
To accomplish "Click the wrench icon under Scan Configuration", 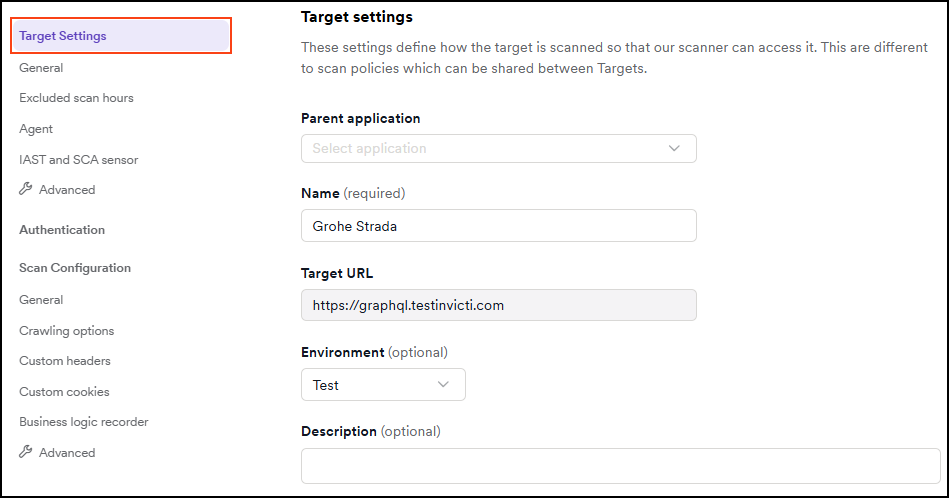I will [x=26, y=453].
